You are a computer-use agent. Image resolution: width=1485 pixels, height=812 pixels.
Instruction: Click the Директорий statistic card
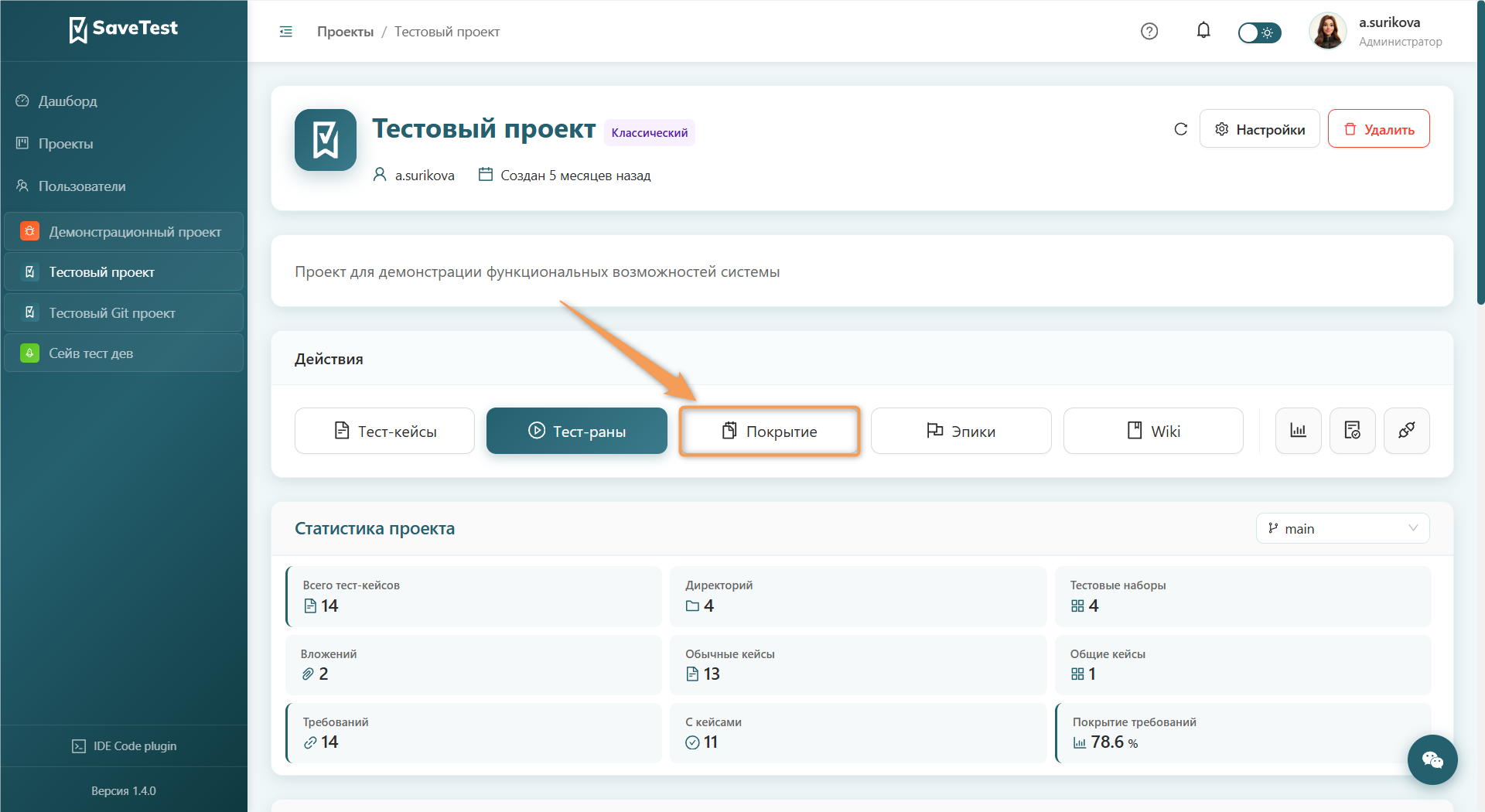coord(857,596)
